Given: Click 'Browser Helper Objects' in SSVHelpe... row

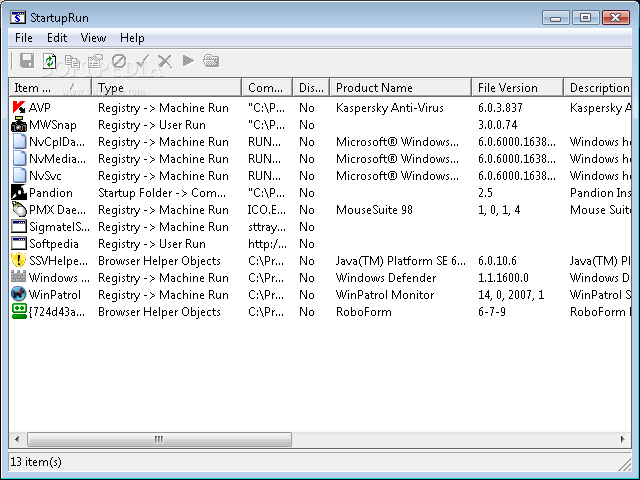Looking at the screenshot, I should [159, 261].
